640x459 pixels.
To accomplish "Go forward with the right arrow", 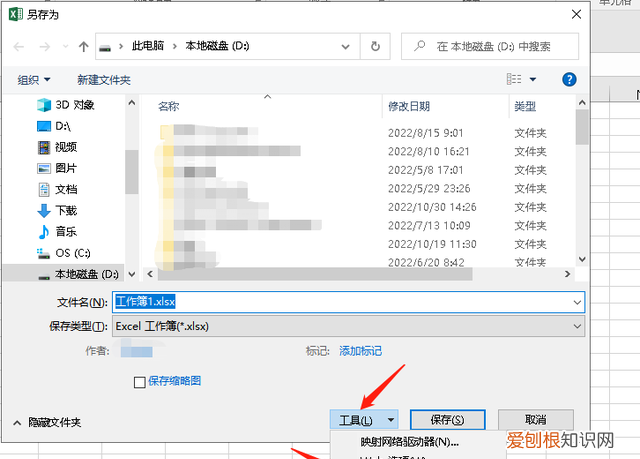I will point(44,47).
